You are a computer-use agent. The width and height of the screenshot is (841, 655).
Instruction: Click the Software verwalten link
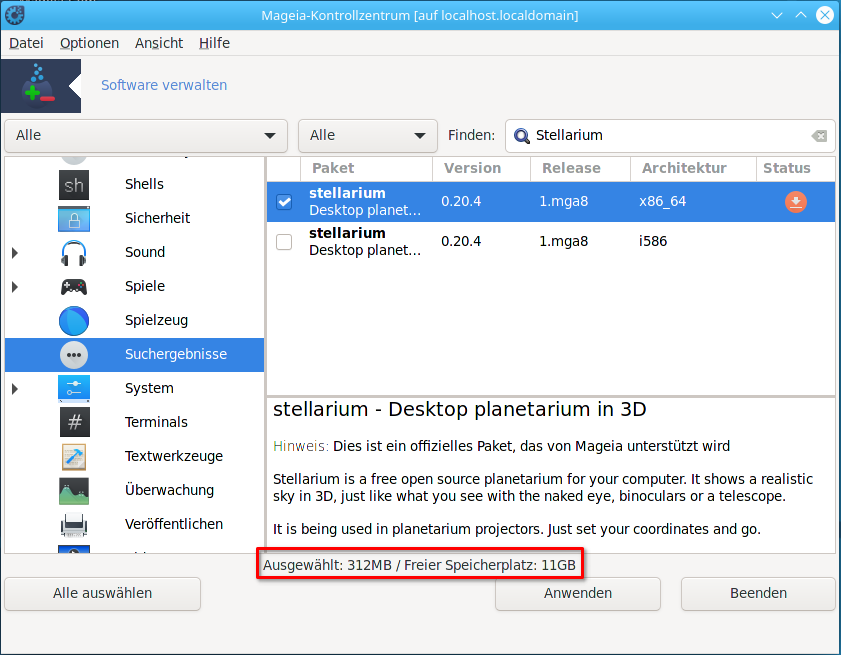(x=164, y=85)
